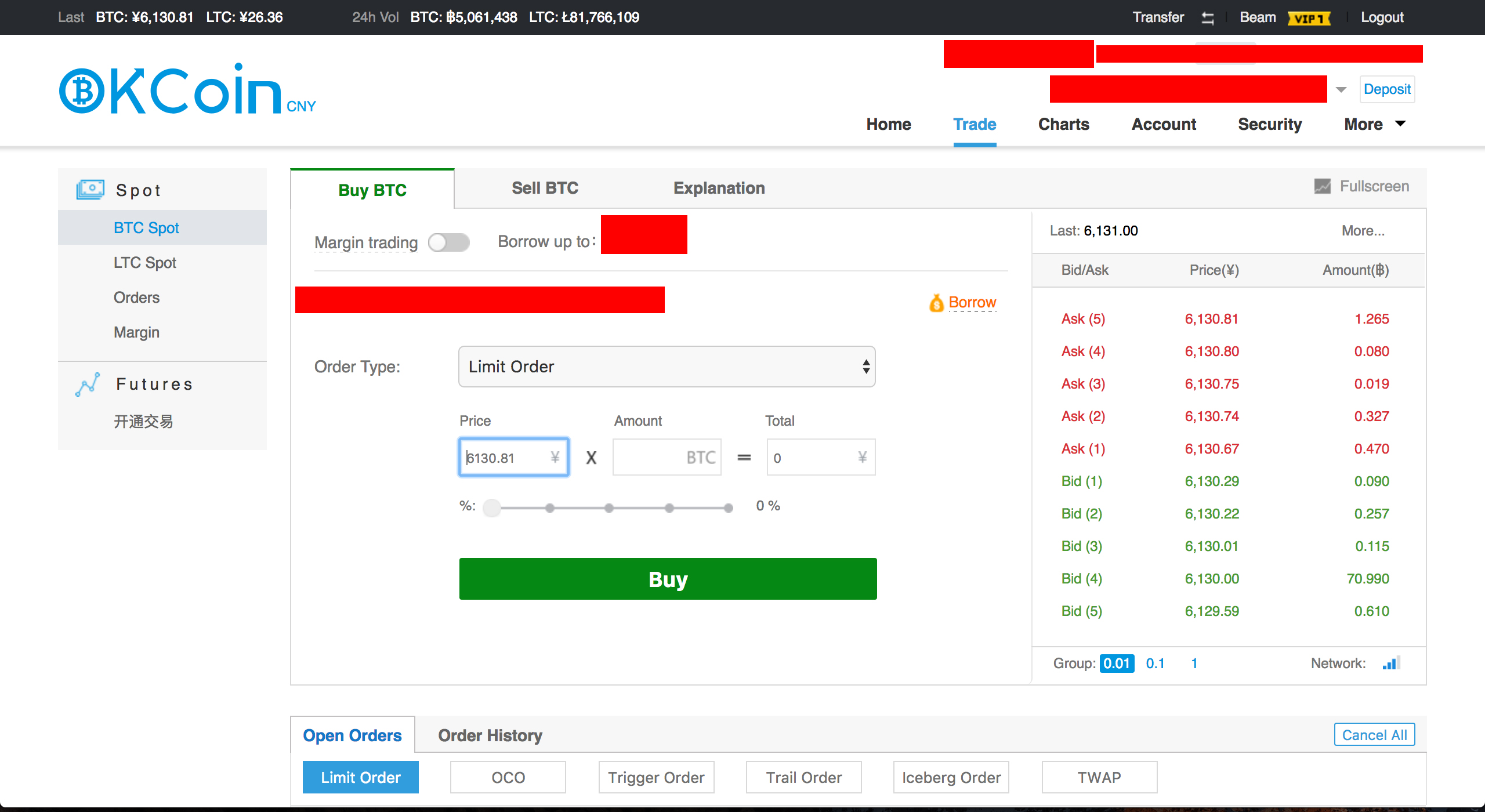Screen dimensions: 1485x812
Task: Enable the Margin trading switch
Action: [448, 242]
